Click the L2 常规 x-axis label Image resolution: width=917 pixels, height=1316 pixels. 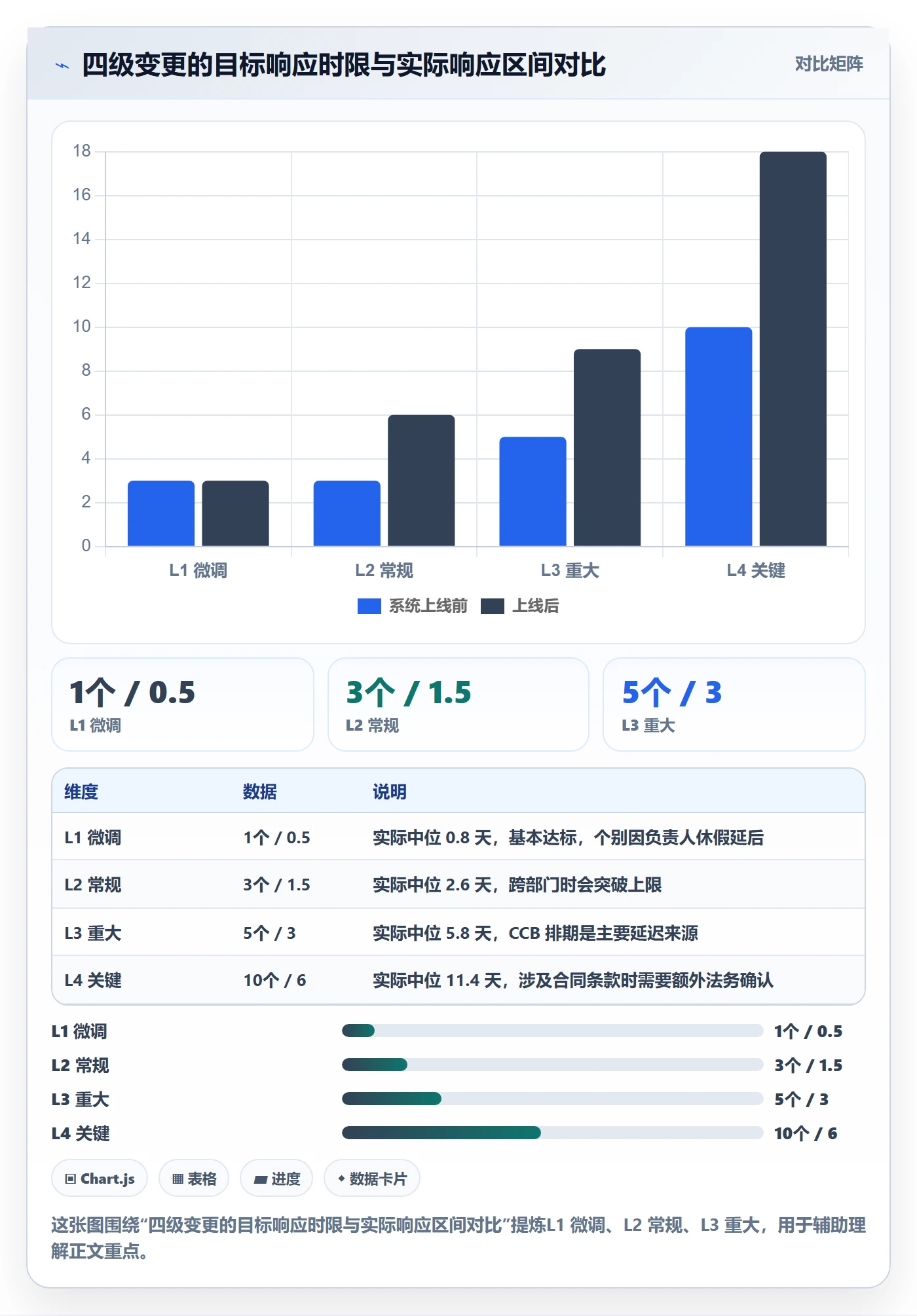coord(384,570)
